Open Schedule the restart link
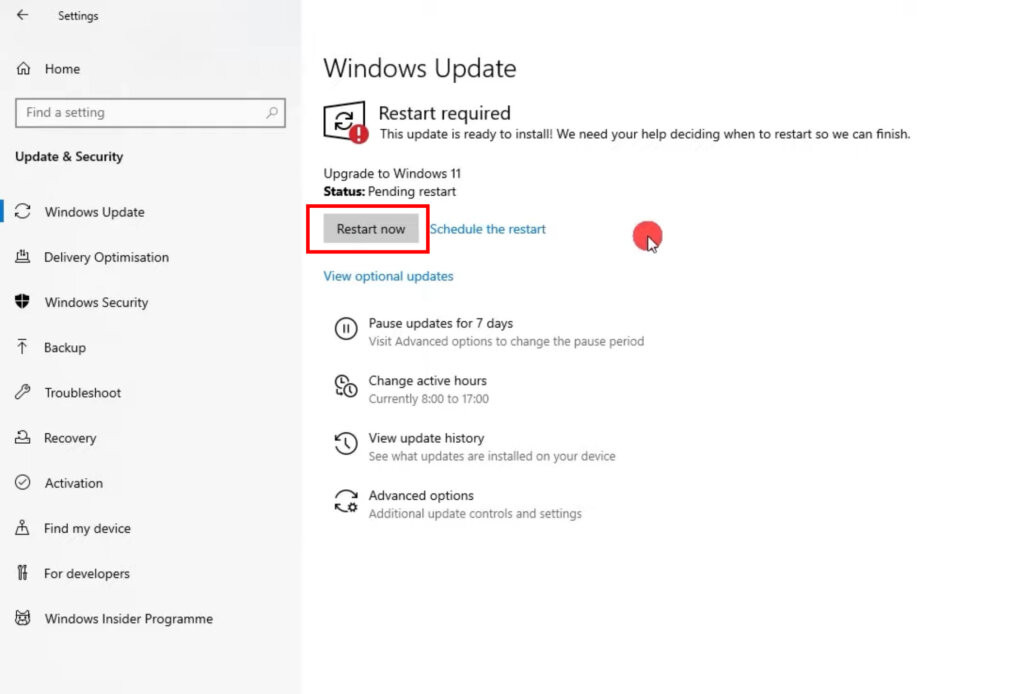Screen dimensions: 1024x694 click(x=488, y=229)
